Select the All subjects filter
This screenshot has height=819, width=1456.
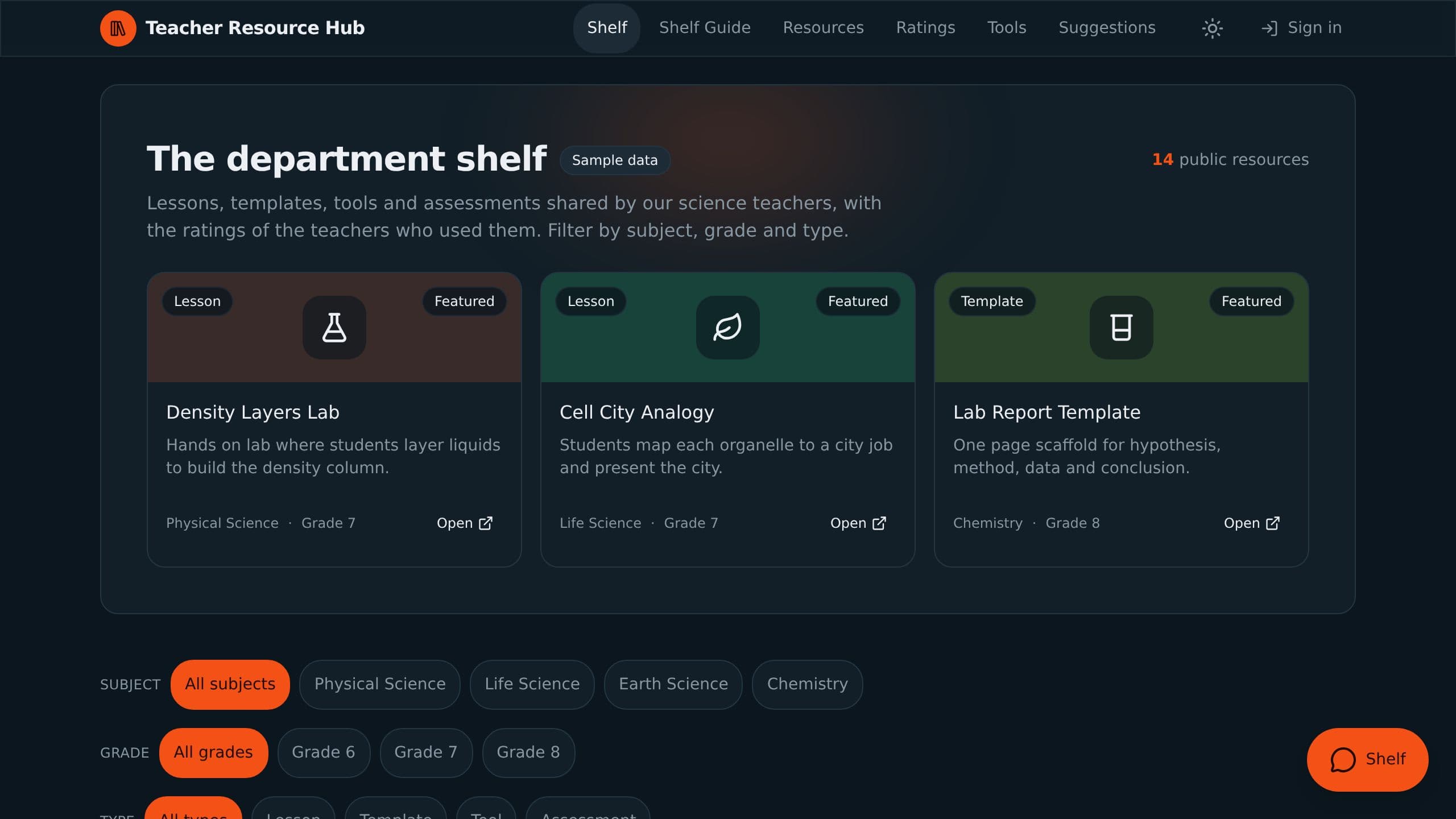(x=230, y=684)
